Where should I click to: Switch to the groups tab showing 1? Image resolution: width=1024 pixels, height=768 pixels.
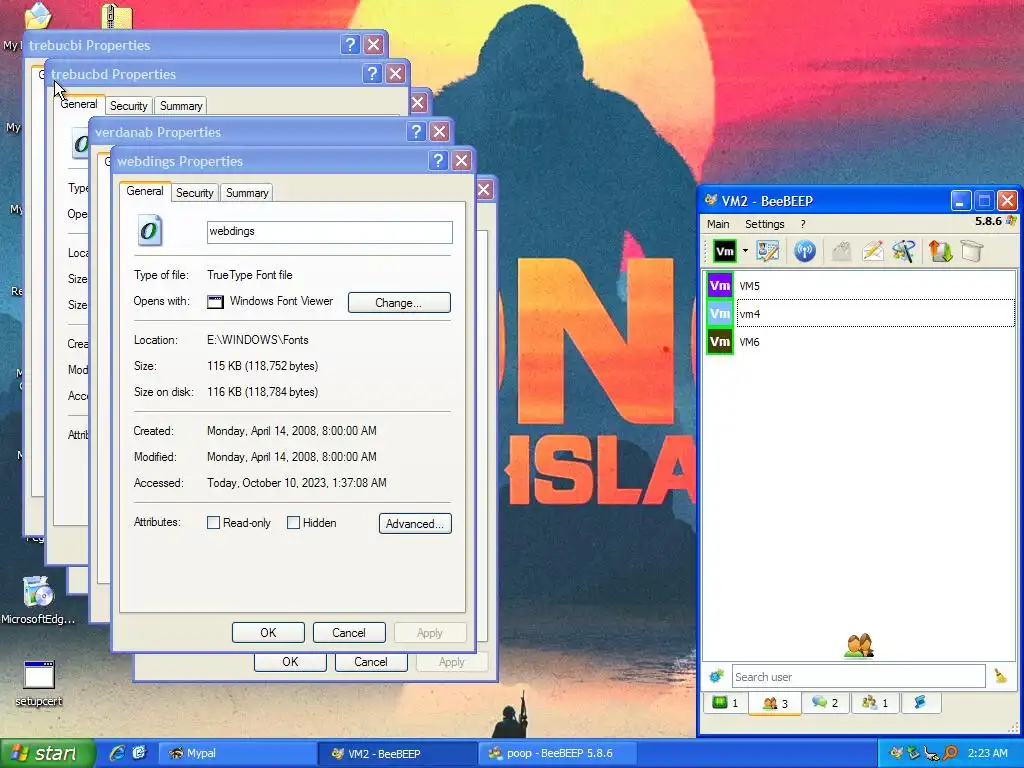pos(875,703)
